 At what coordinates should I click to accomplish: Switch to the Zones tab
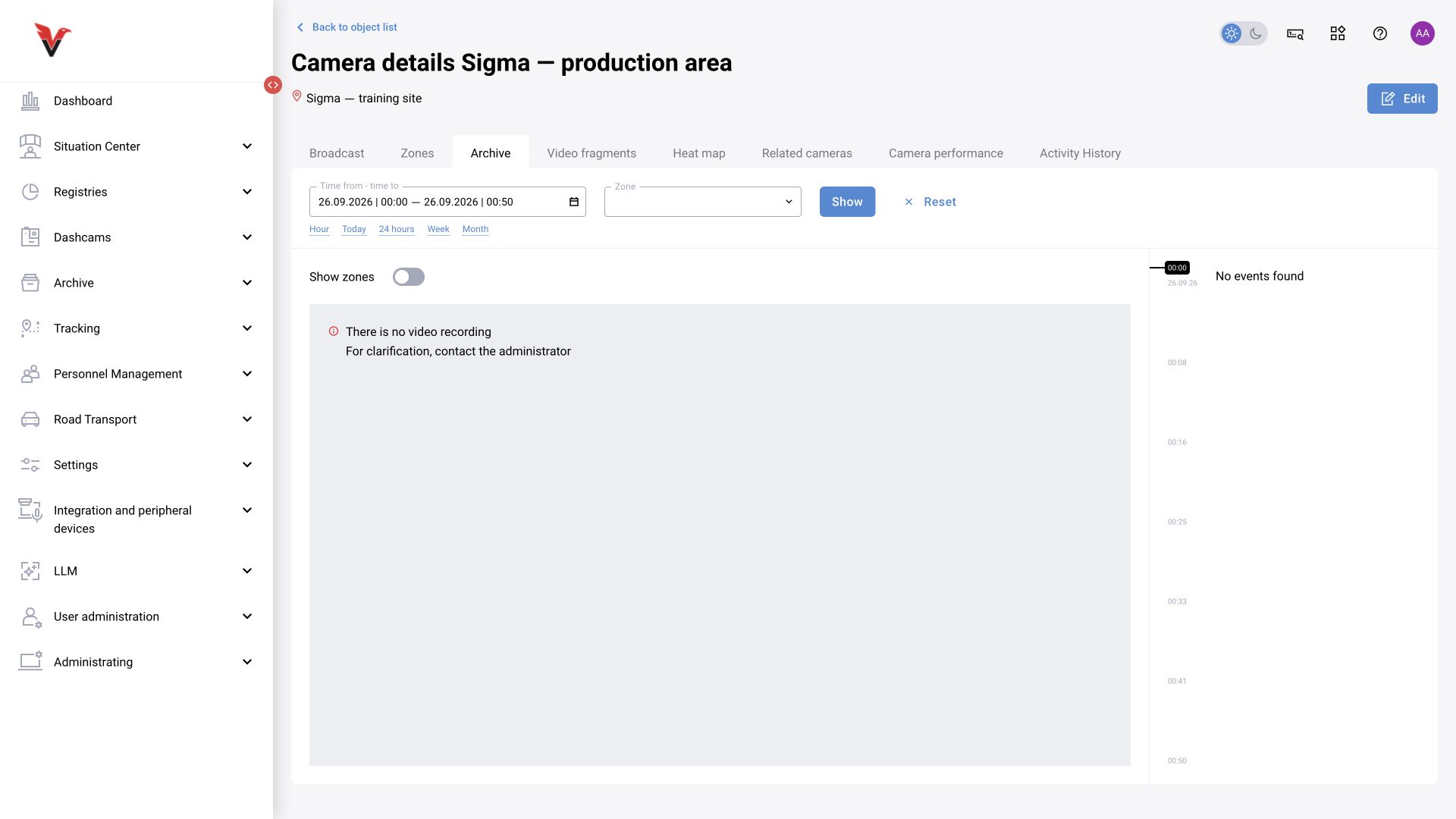coord(417,153)
